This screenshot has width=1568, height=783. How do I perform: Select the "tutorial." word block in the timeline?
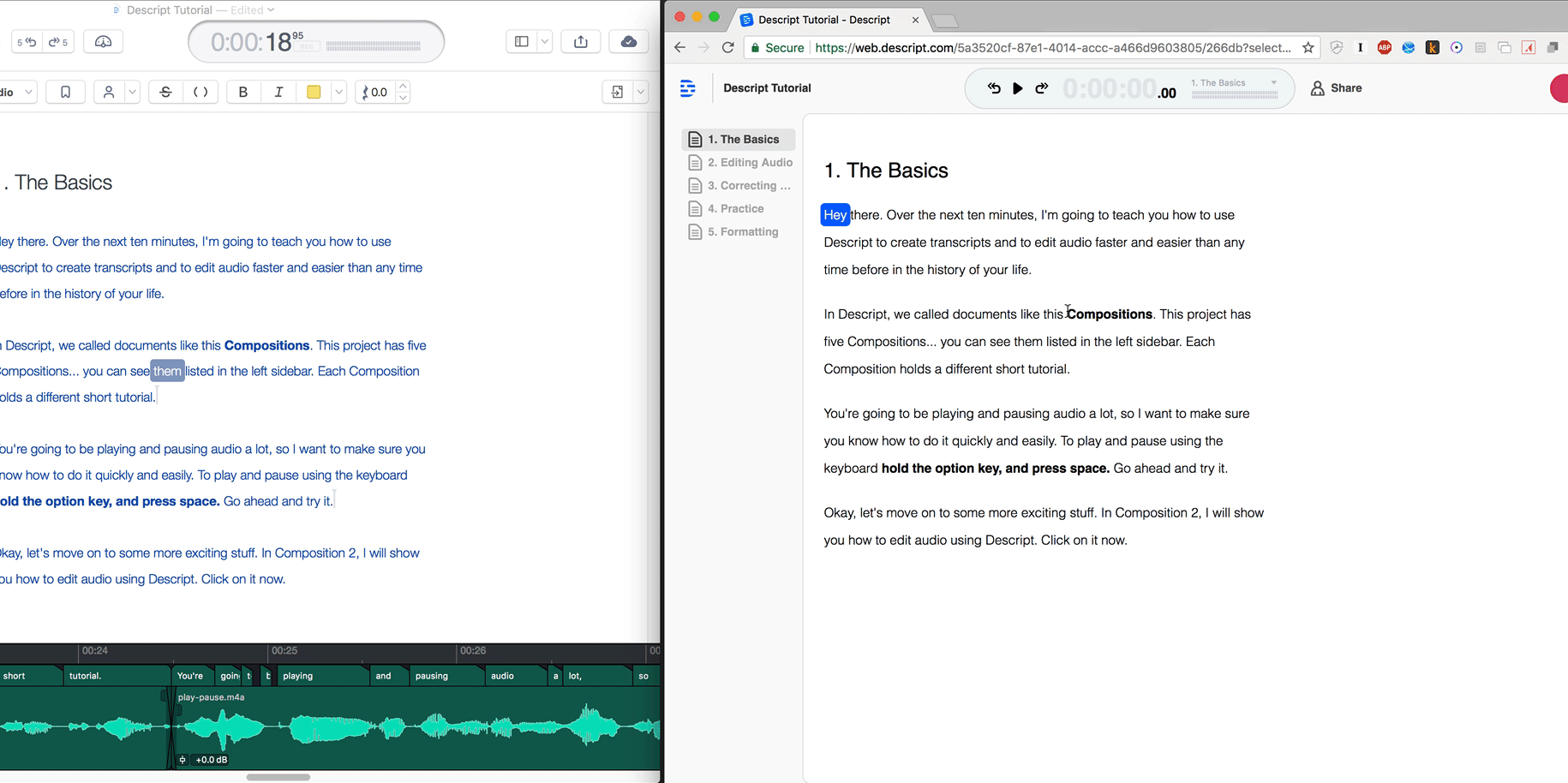tap(117, 676)
